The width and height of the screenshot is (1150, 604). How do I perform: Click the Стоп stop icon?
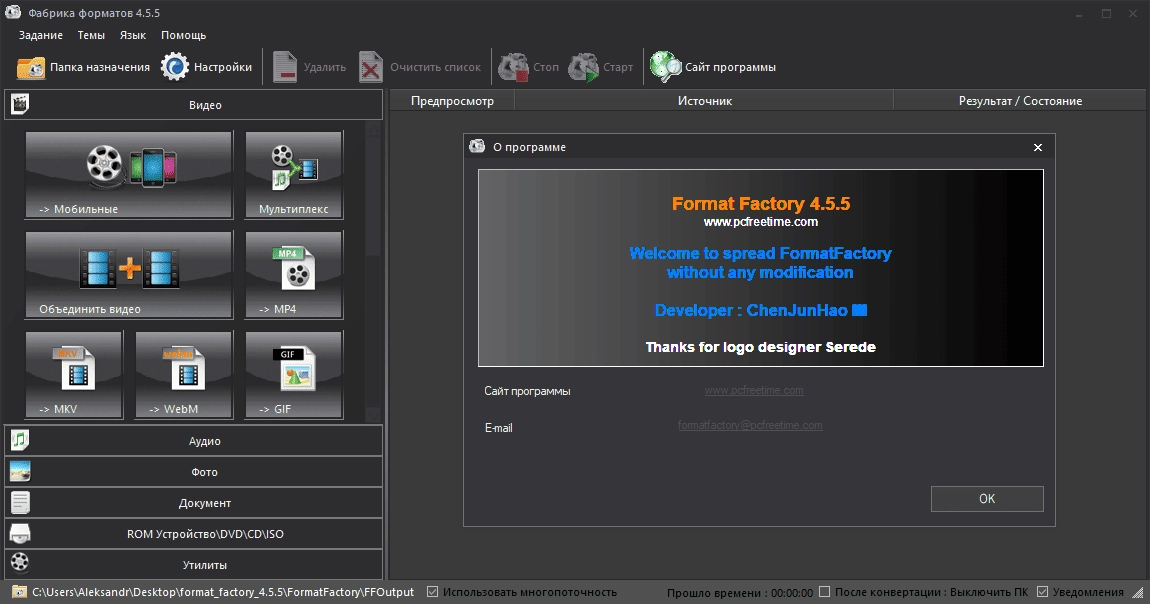[x=513, y=67]
